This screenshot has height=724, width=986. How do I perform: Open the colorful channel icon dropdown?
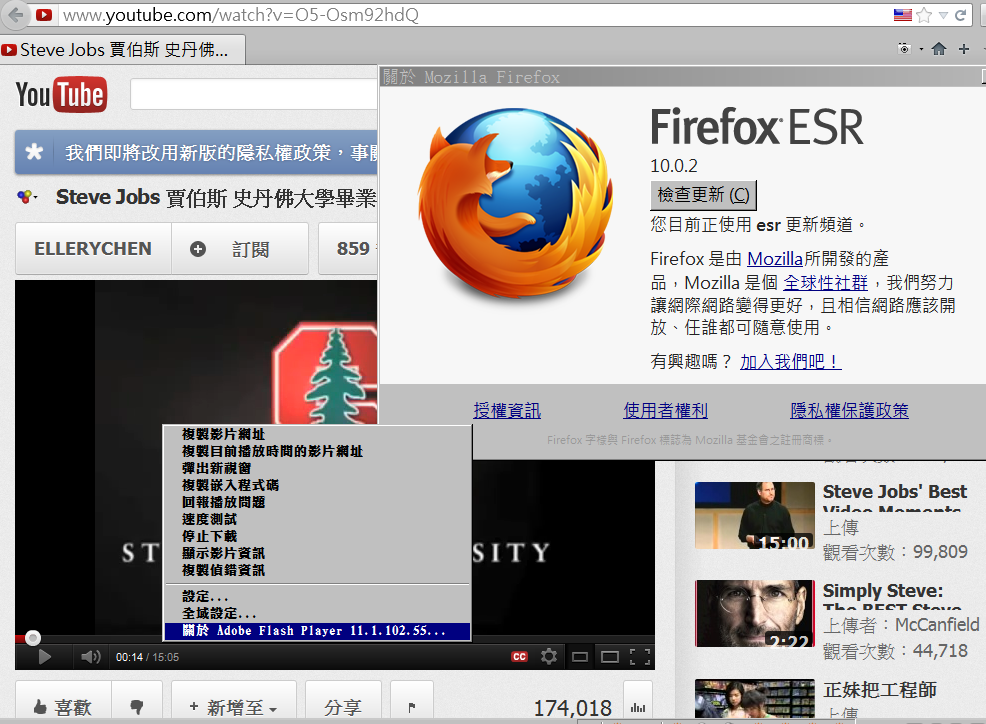(27, 198)
